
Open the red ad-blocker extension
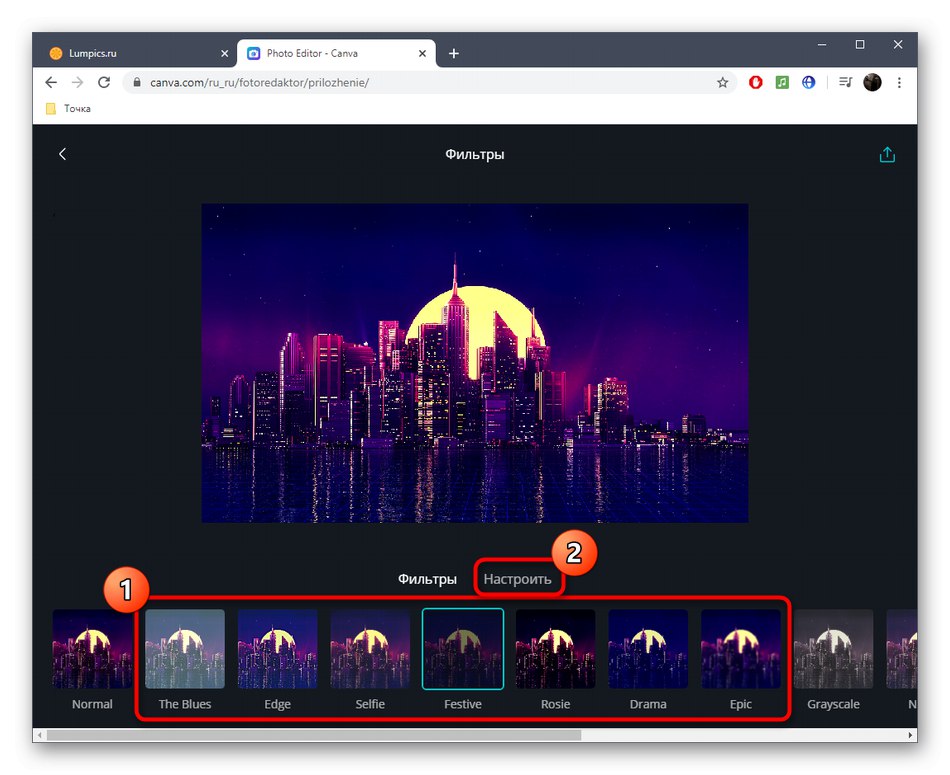tap(755, 82)
